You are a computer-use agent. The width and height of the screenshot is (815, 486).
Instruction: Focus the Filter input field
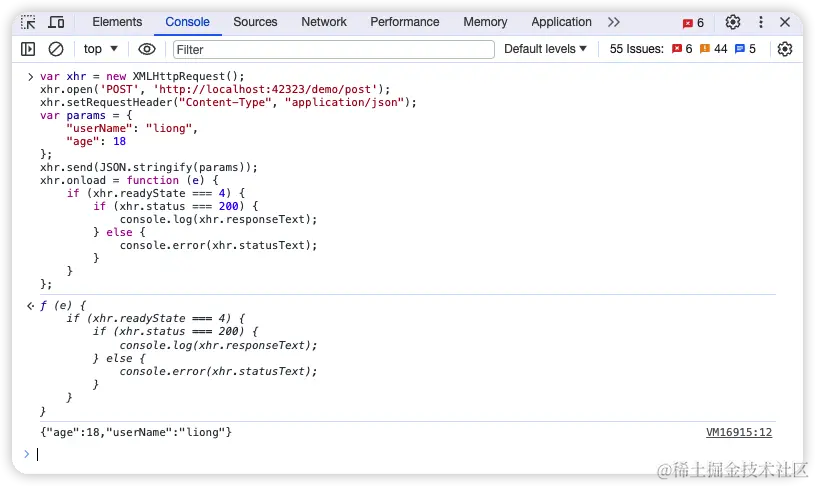pos(334,49)
